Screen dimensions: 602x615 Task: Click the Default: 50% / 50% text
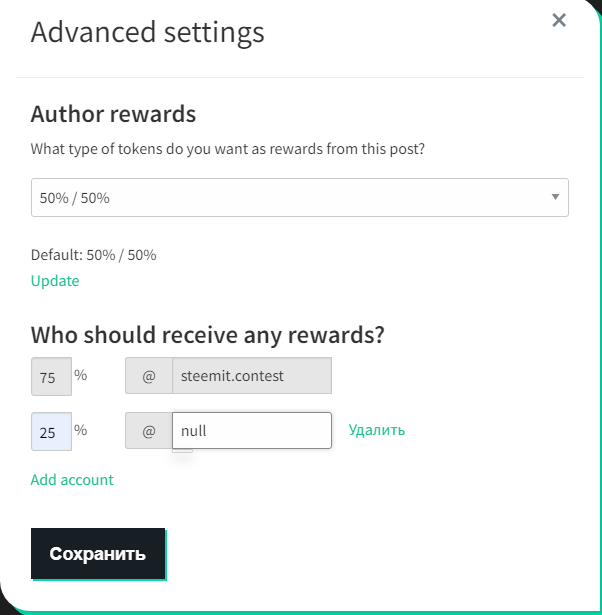tap(94, 255)
